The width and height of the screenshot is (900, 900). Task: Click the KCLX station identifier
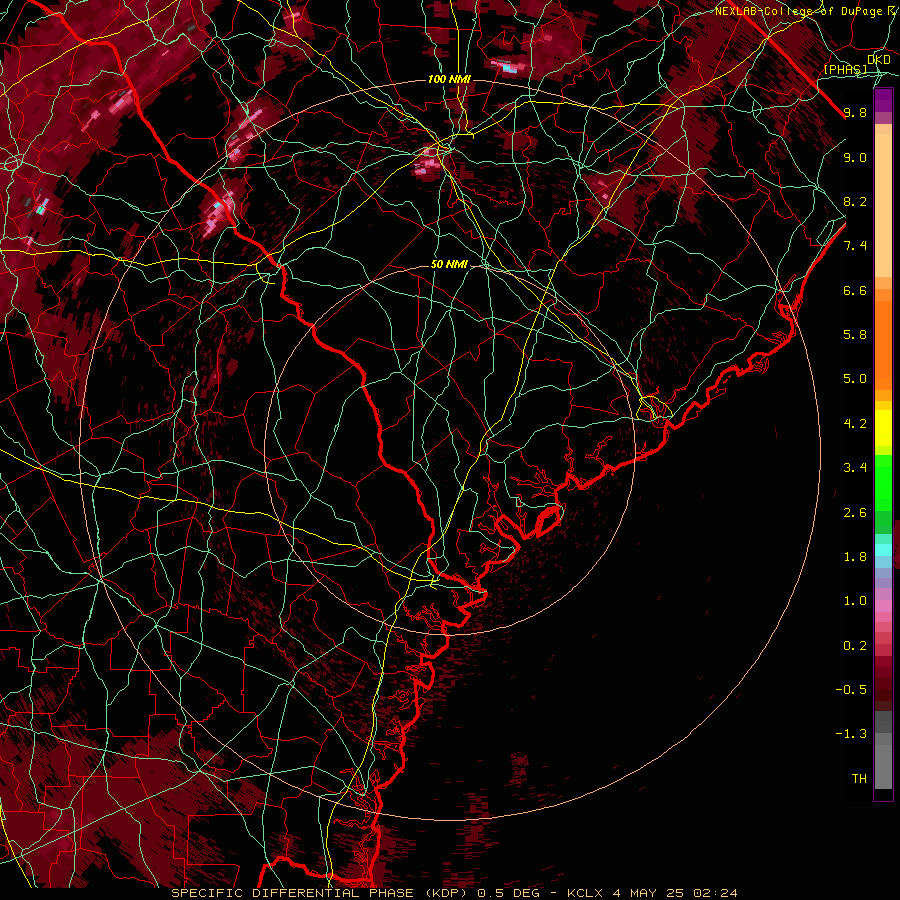[x=585, y=893]
